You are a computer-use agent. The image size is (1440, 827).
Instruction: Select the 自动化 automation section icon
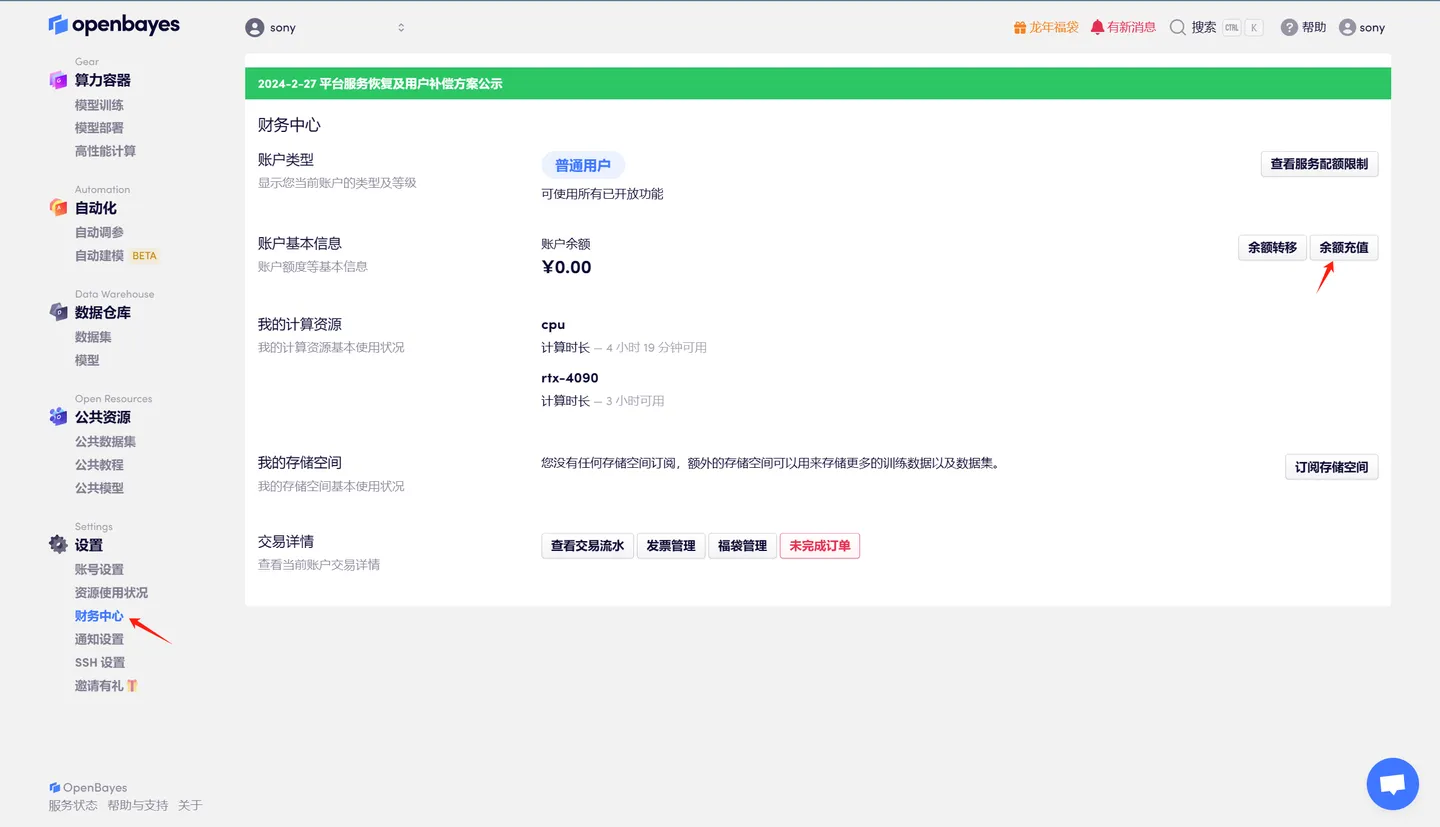point(59,207)
